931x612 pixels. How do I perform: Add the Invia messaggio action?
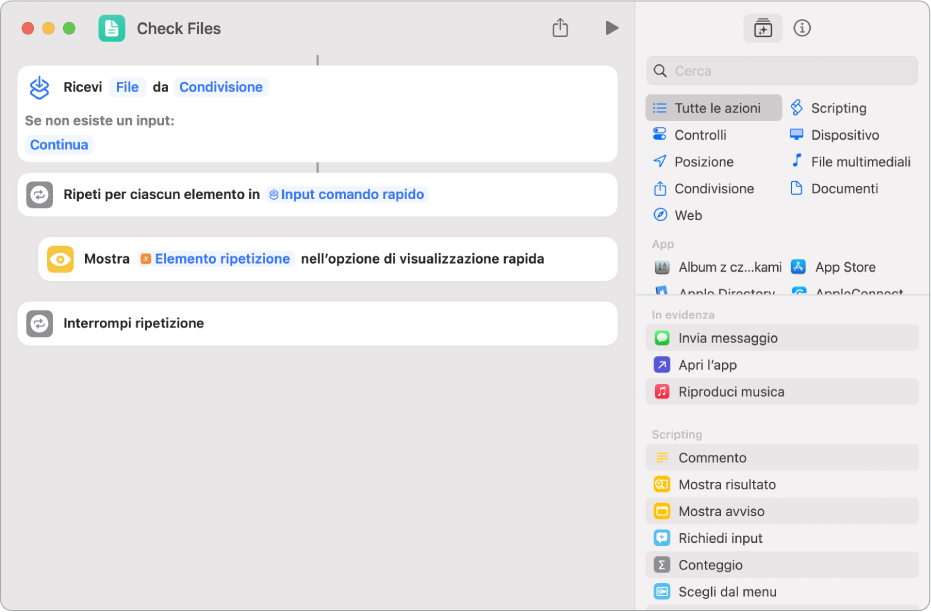click(x=782, y=338)
